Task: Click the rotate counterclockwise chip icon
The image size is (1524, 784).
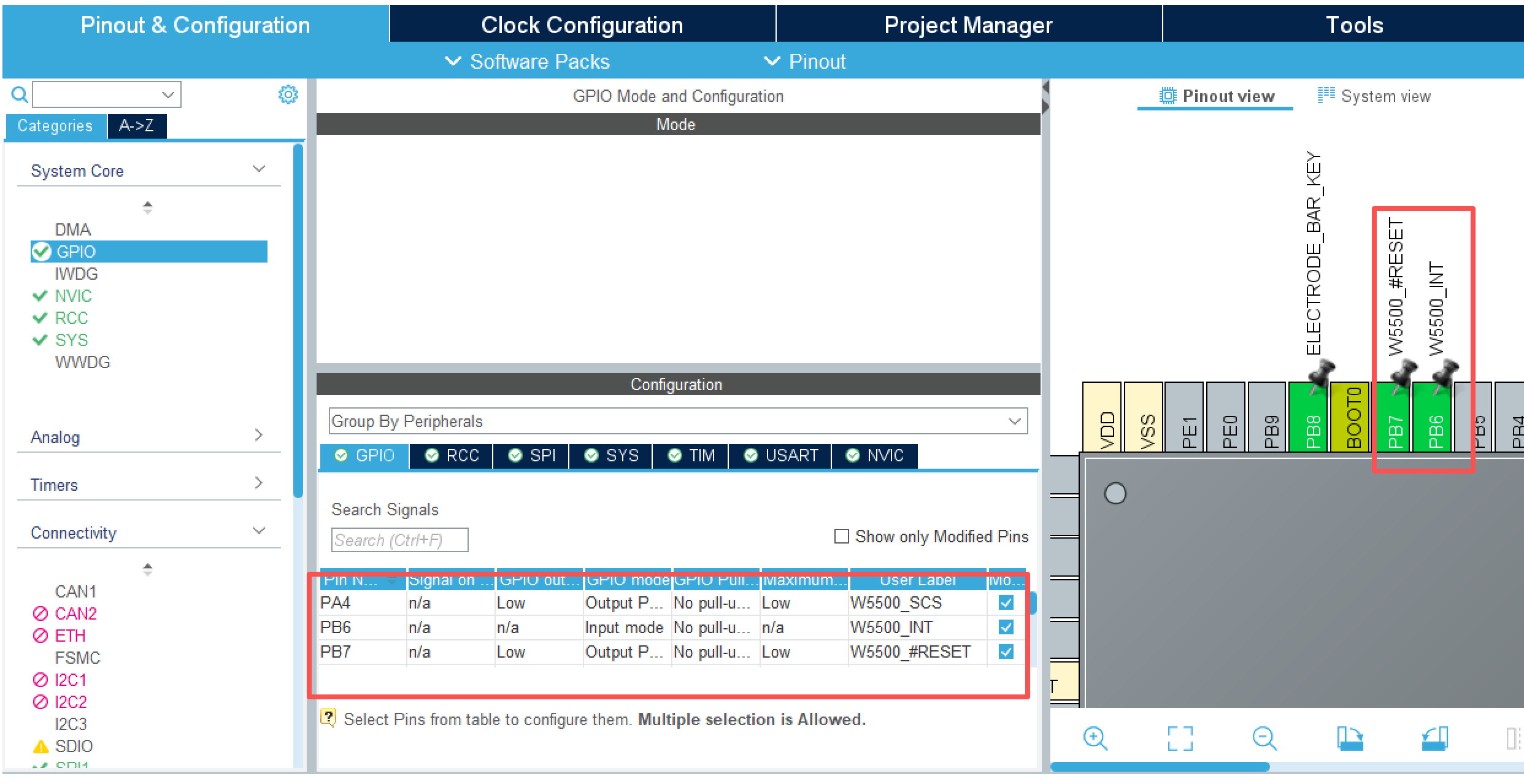Action: pos(1435,738)
